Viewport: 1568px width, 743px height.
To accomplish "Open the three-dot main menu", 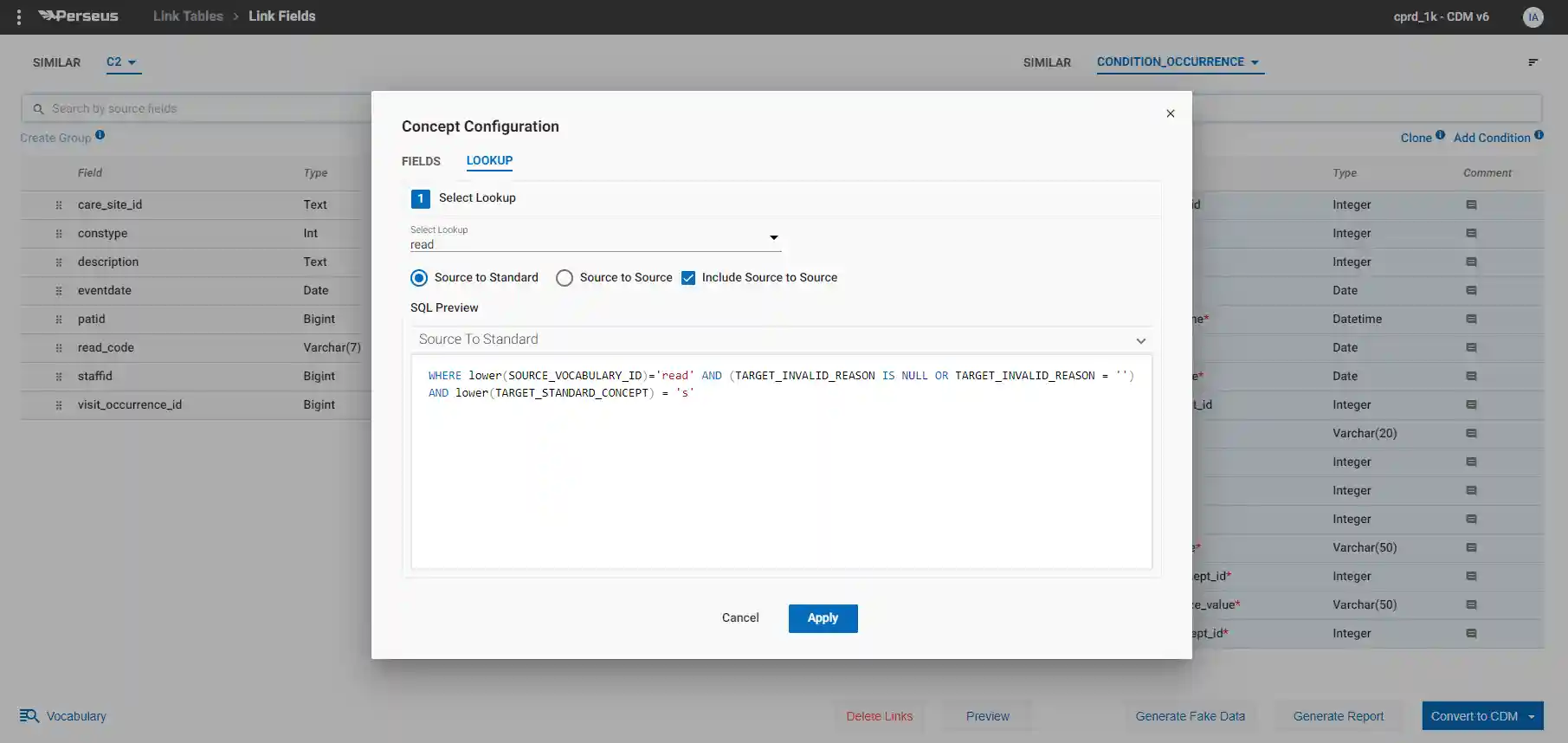I will click(19, 16).
